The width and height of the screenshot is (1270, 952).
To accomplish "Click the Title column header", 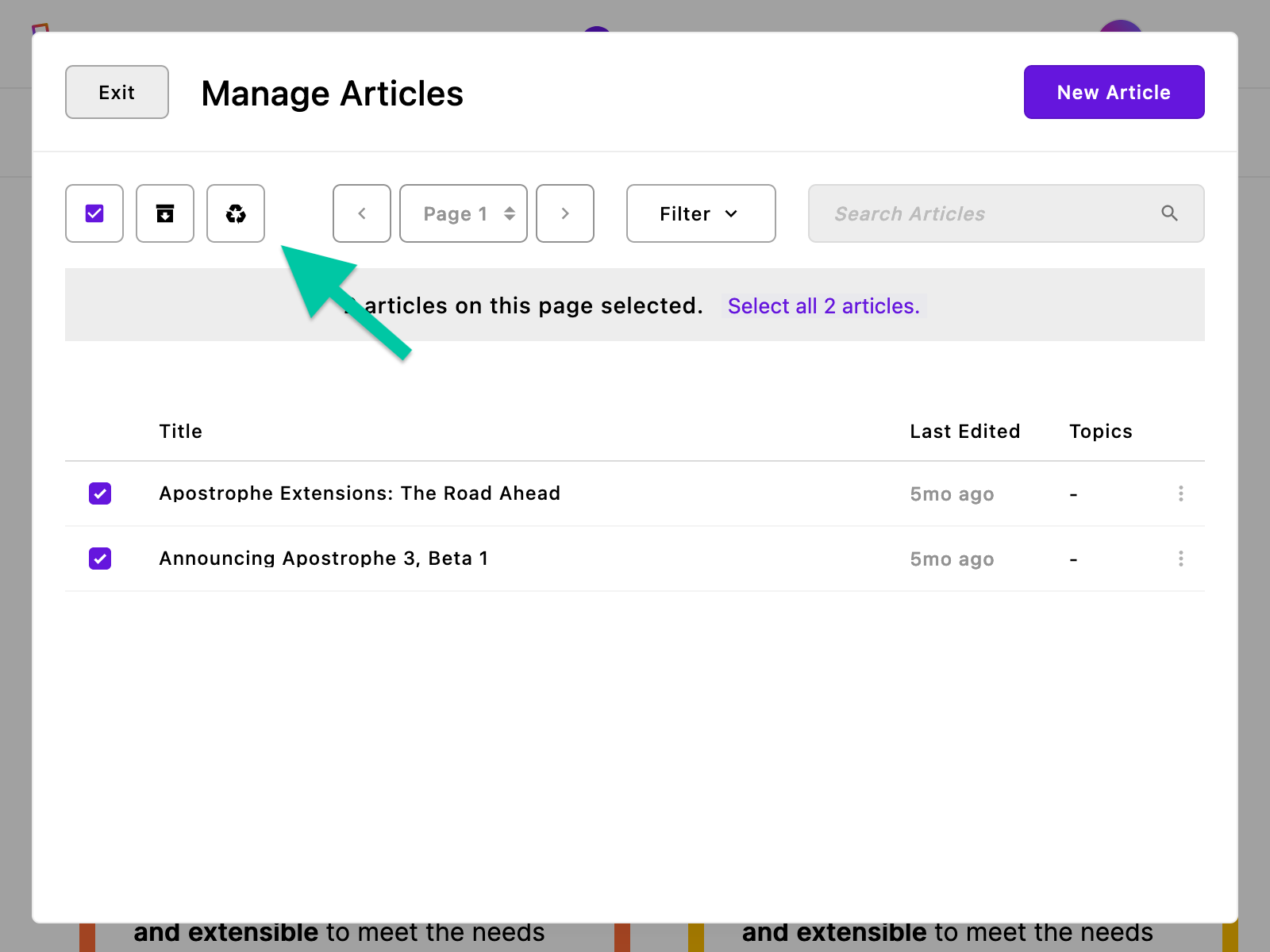I will click(x=180, y=431).
